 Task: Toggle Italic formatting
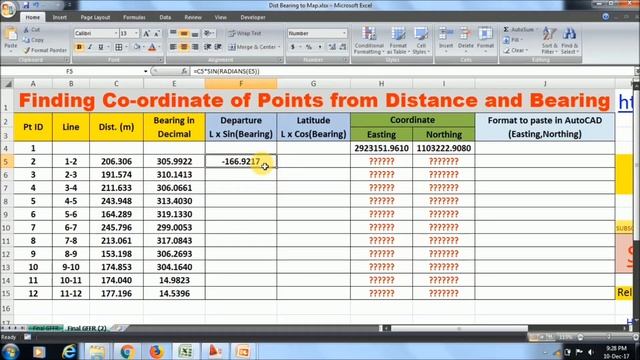(x=90, y=47)
